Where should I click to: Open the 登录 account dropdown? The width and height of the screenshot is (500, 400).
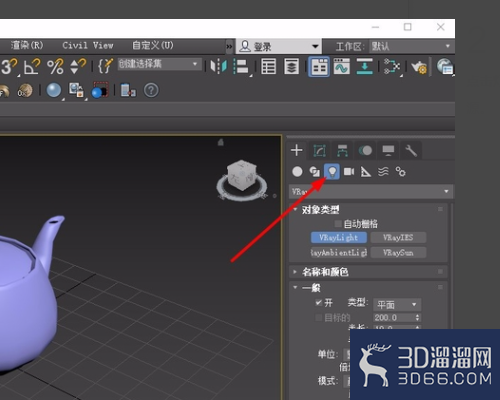click(279, 46)
